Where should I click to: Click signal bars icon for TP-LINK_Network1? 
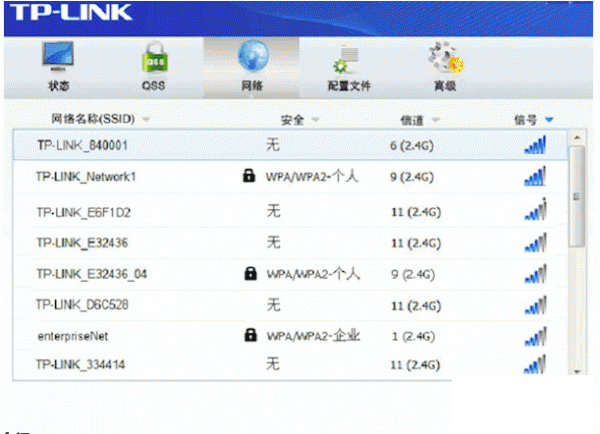(x=535, y=176)
